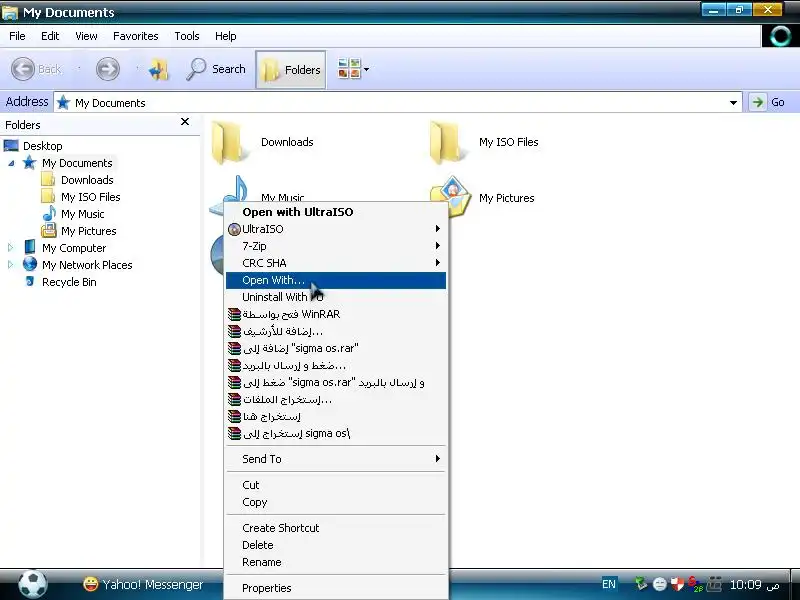Choose the WinRAR open entry in context menu
The image size is (800, 600).
pos(336,314)
